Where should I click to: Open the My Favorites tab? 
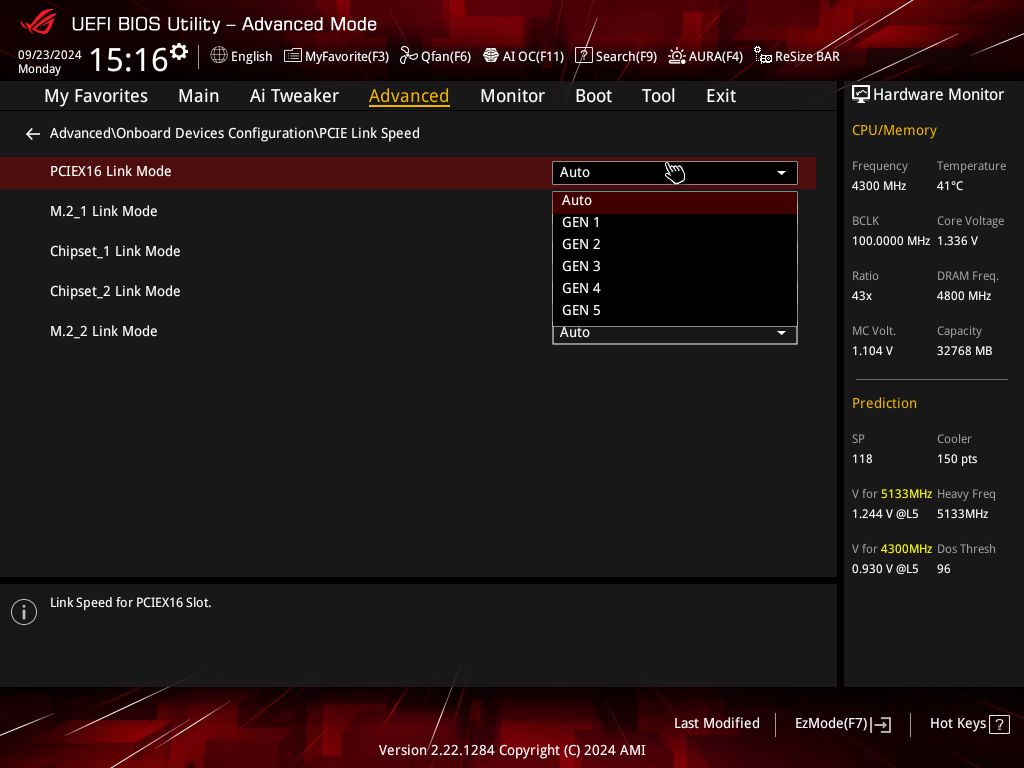(96, 96)
